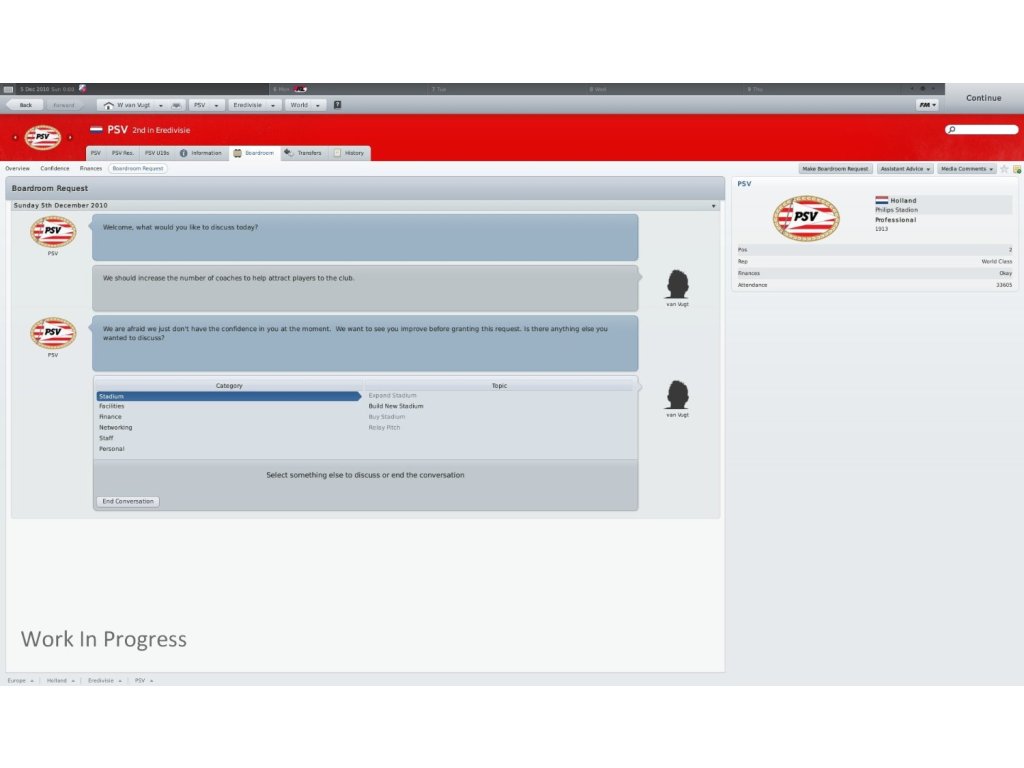Viewport: 1024px width, 768px height.
Task: Open the PSV breadcrumb dropdown at bottom
Action: [144, 680]
